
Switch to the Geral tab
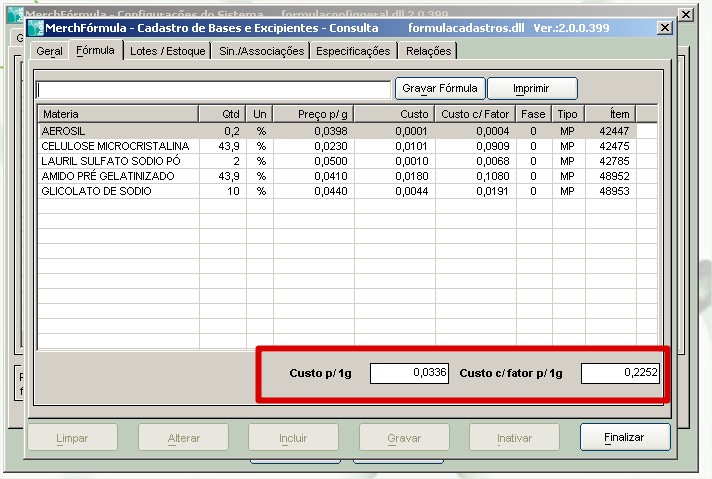point(49,51)
